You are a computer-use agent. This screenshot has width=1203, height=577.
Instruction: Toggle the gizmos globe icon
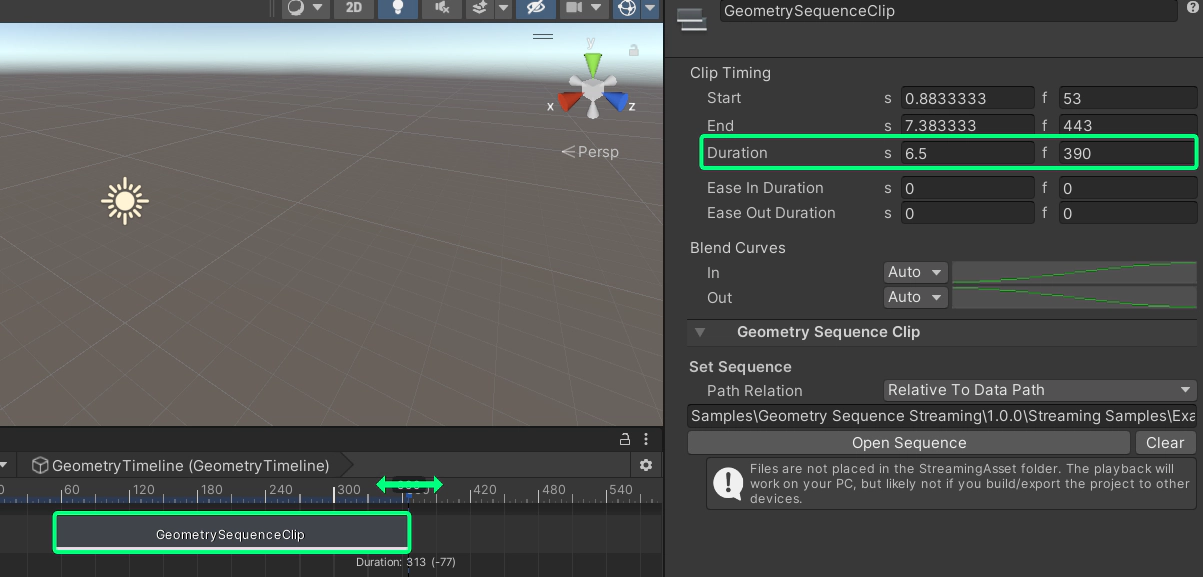[x=627, y=8]
